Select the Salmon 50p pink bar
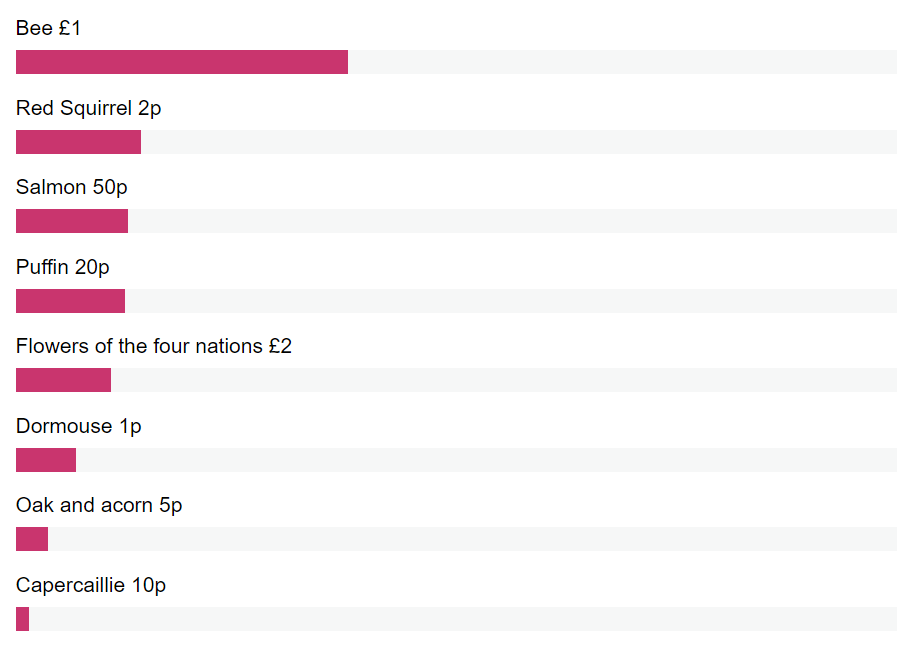The width and height of the screenshot is (920, 653). point(72,221)
